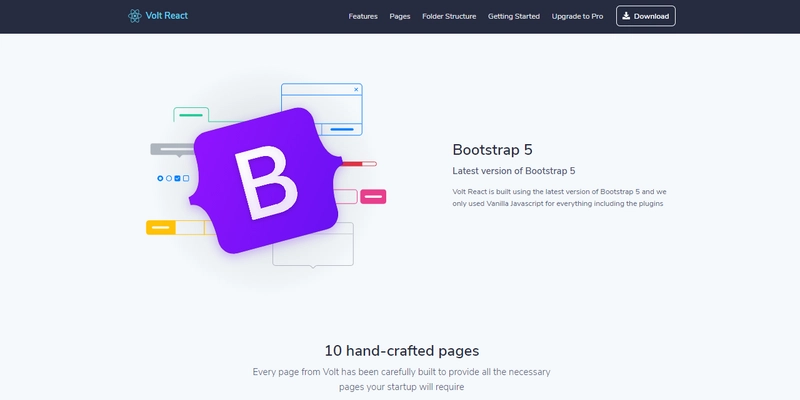Click the pink button in the illustration
800x400 pixels.
pyautogui.click(x=373, y=196)
